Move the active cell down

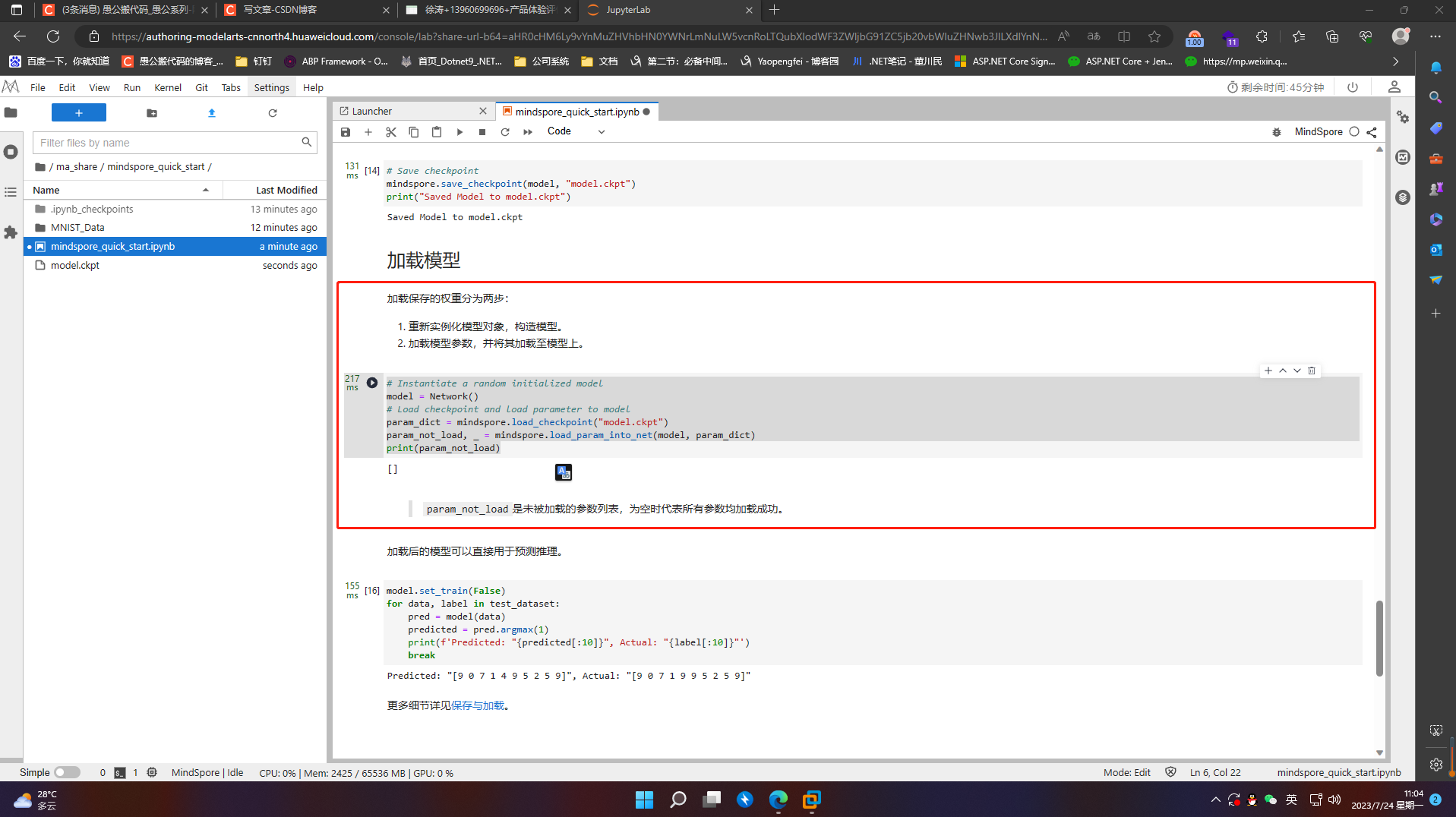coord(1297,371)
